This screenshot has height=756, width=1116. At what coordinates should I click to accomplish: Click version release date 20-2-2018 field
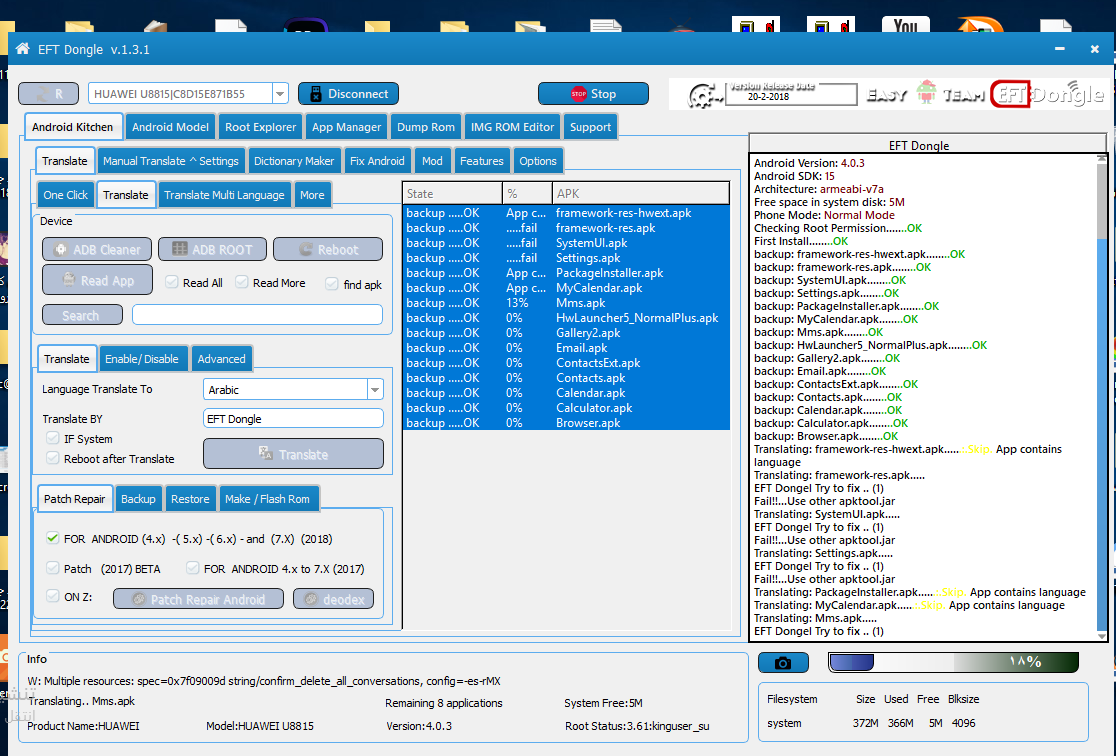tap(791, 95)
